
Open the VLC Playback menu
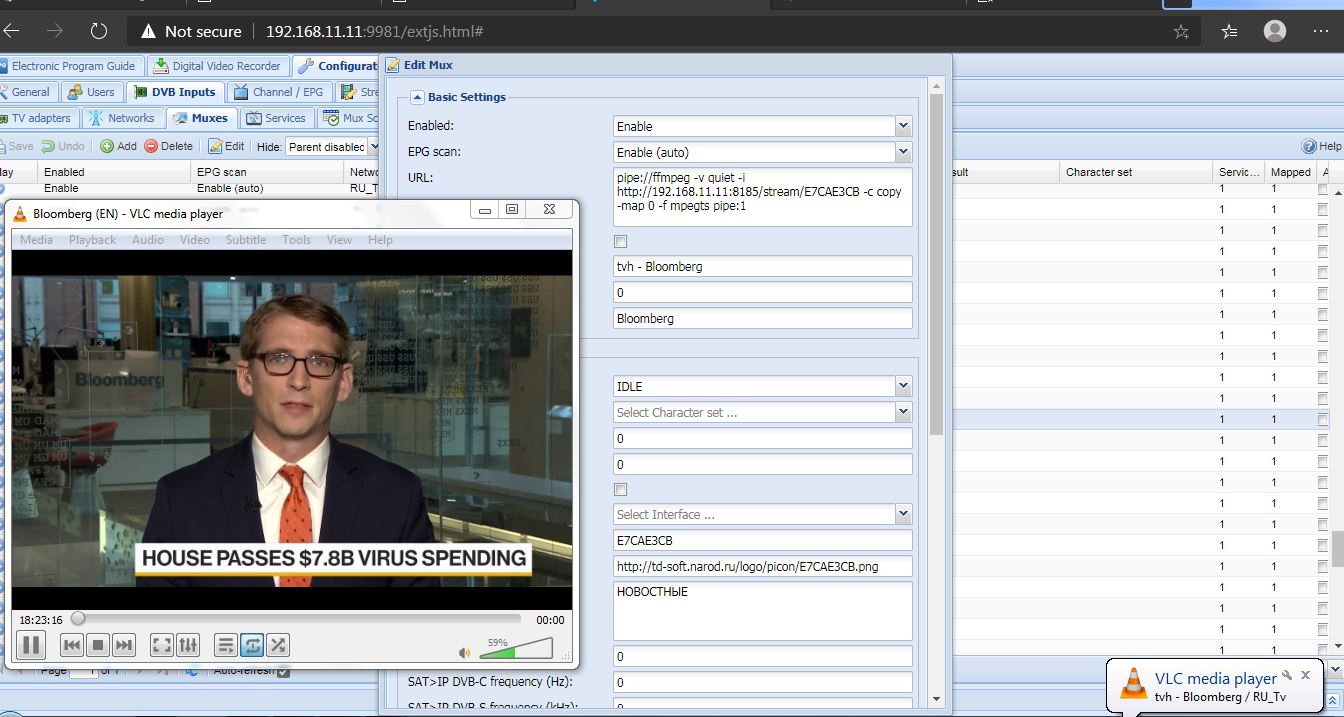coord(92,240)
